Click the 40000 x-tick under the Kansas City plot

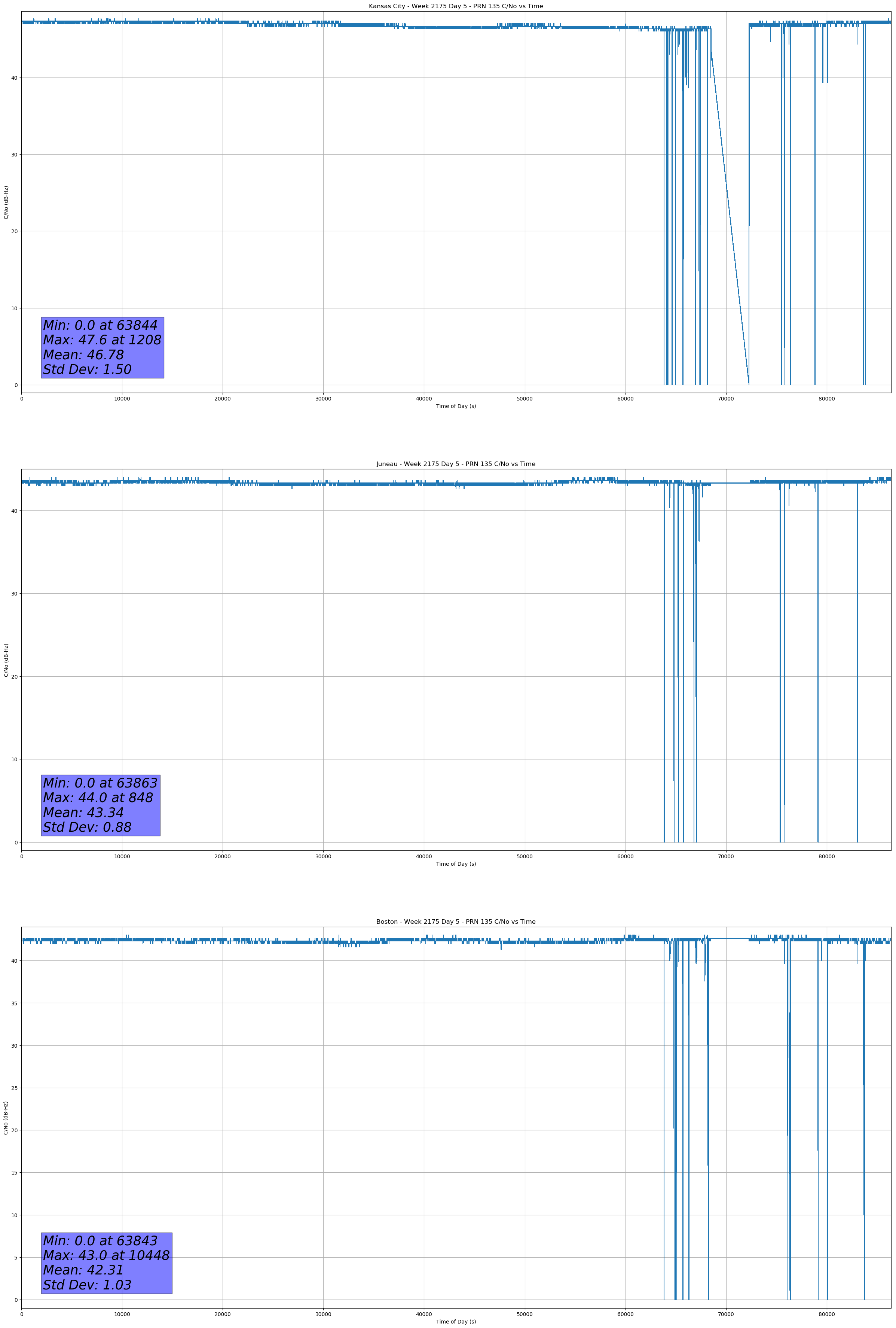tap(424, 399)
